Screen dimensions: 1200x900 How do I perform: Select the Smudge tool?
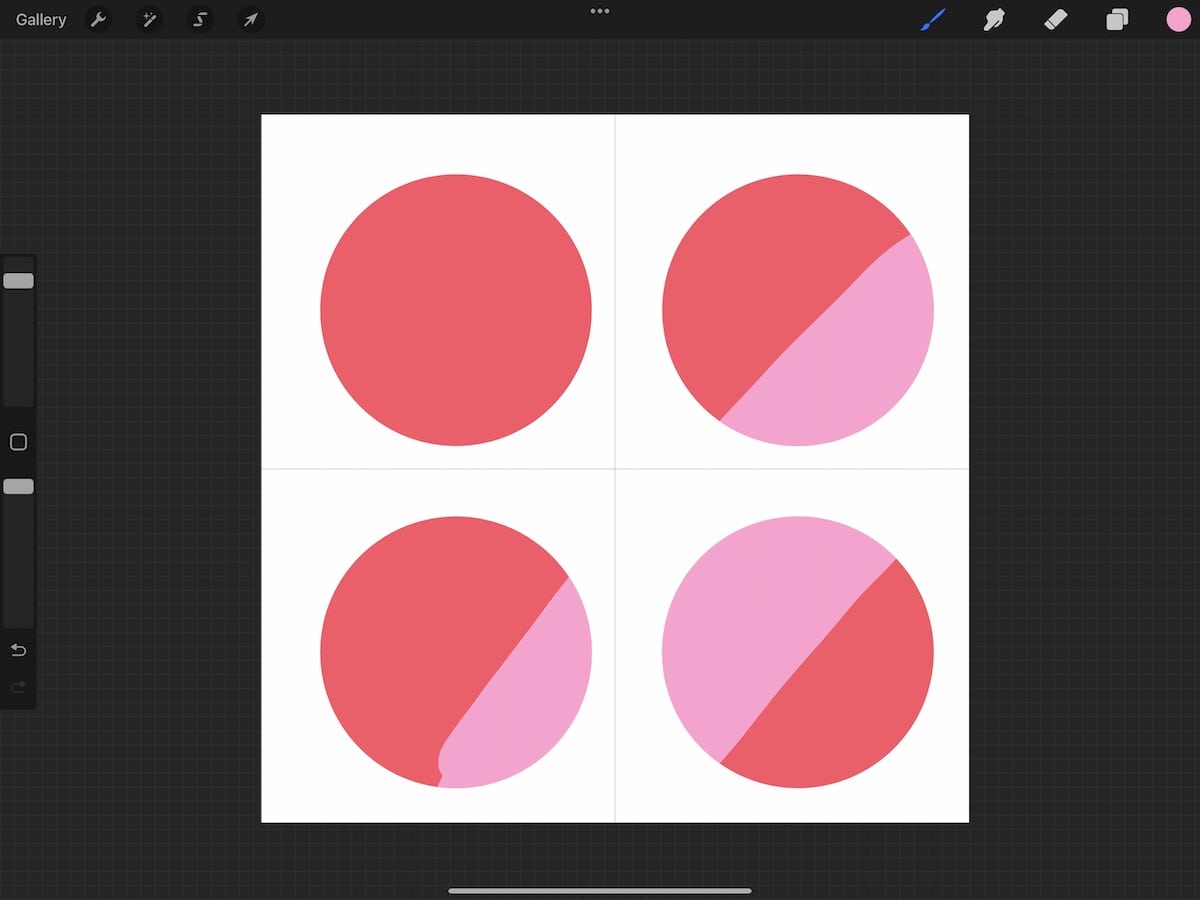[994, 19]
